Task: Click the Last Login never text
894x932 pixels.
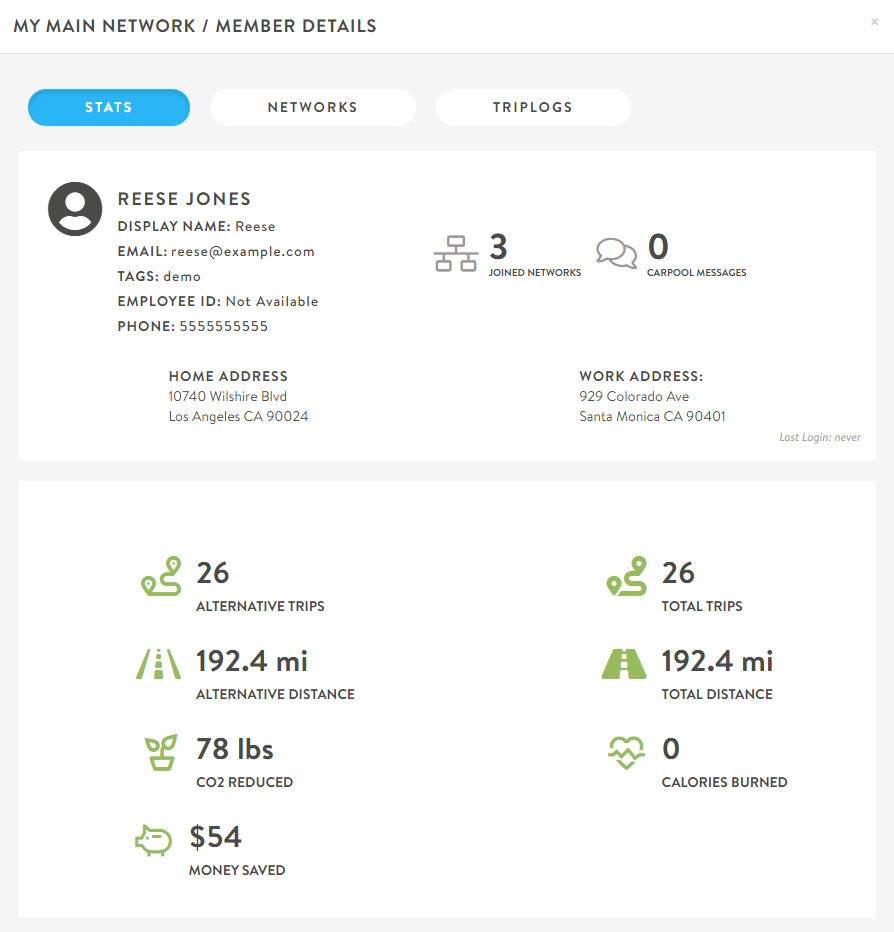Action: 820,437
